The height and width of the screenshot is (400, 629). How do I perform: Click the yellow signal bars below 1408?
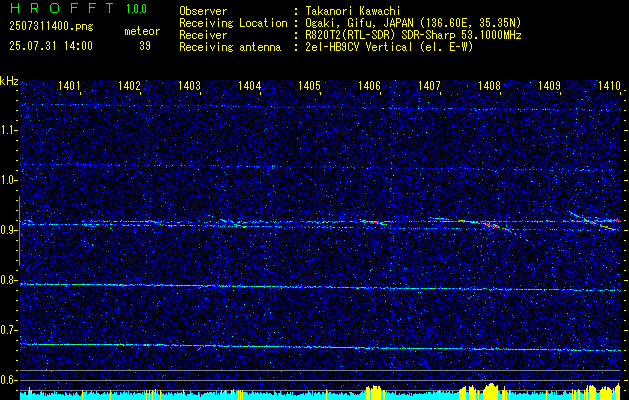491,392
